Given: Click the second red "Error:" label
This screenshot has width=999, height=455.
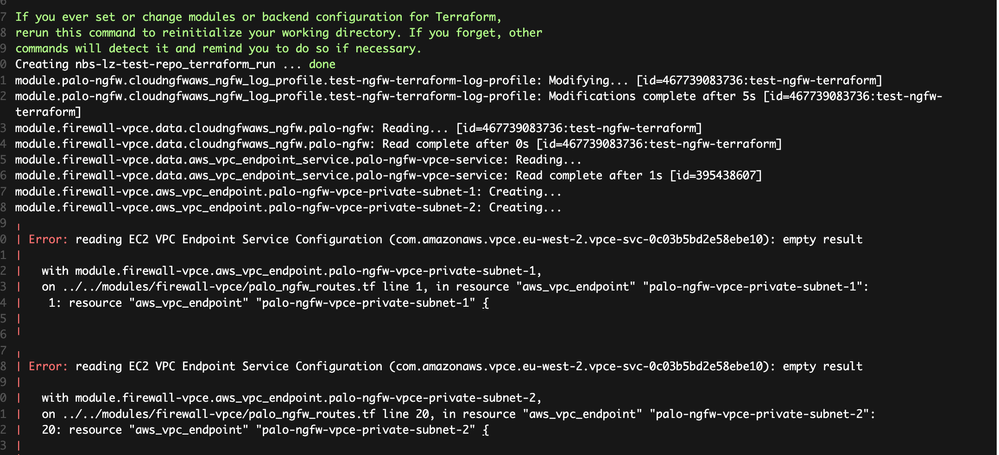Looking at the screenshot, I should tap(46, 367).
